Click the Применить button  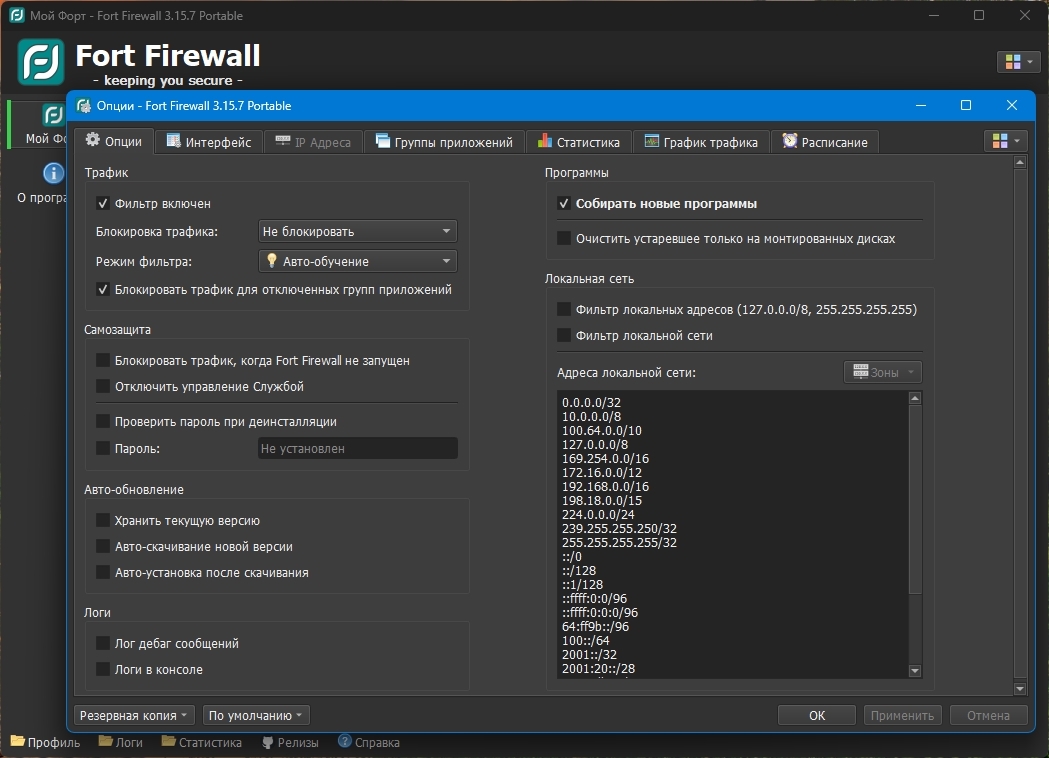point(902,715)
